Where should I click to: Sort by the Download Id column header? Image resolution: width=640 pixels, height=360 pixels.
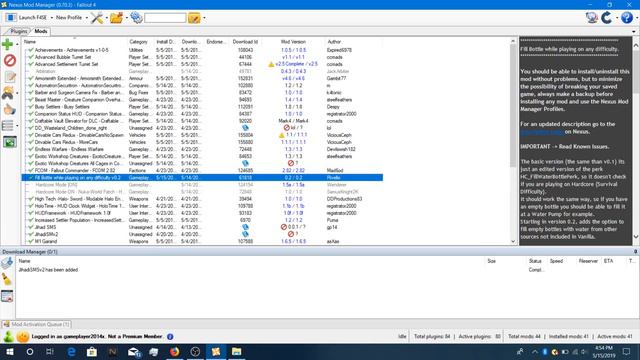(x=245, y=42)
